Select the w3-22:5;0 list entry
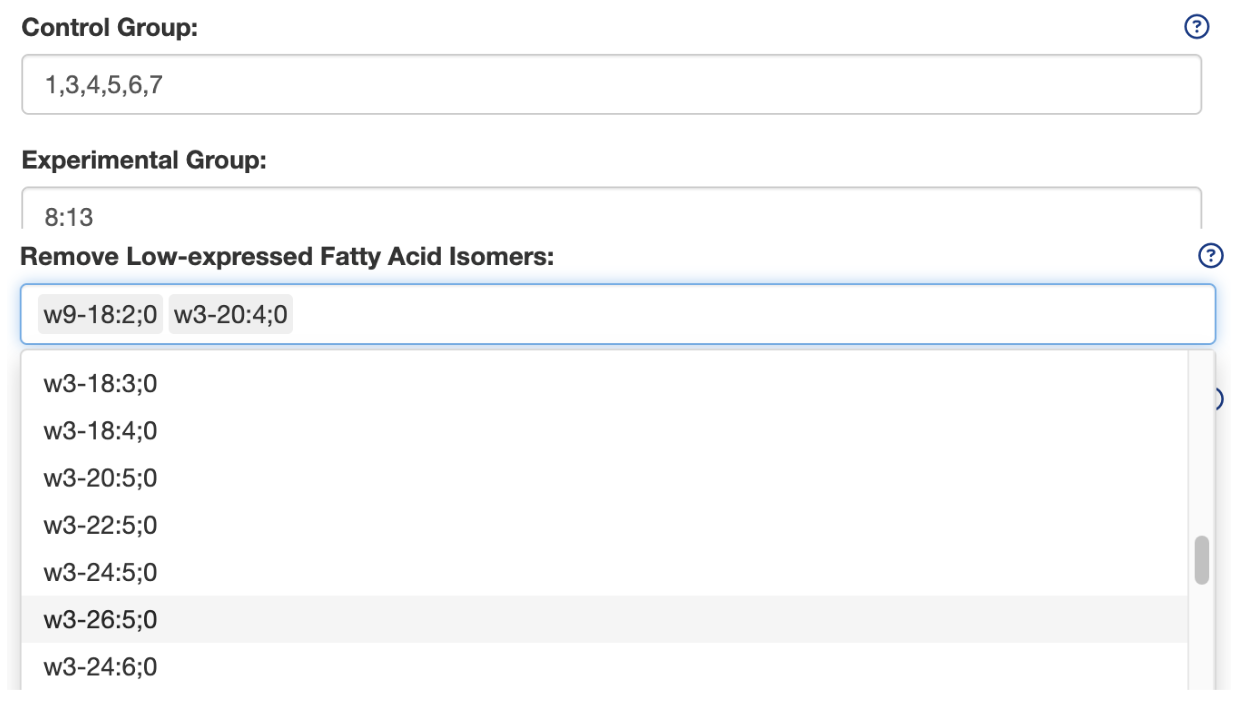Viewport: 1239px width, 701px height. tap(100, 525)
